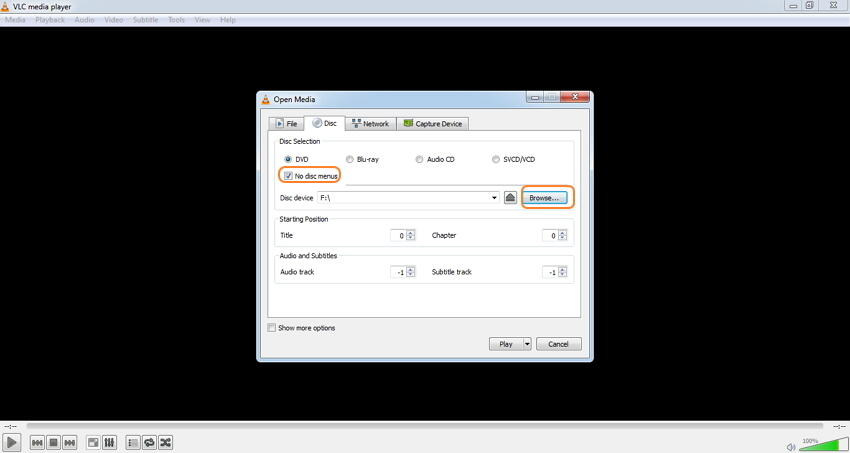
Task: Open the Playback menu
Action: 50,20
